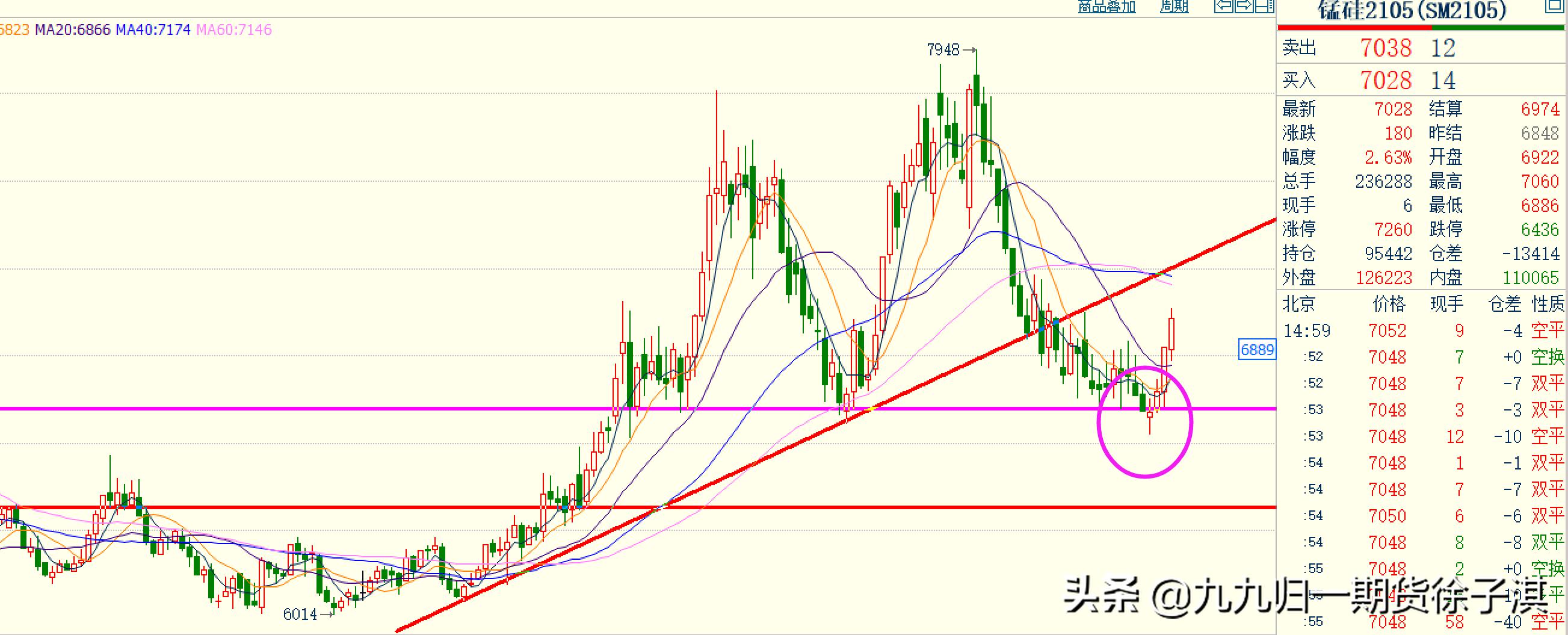Open the 商品叠加 link
1568x635 pixels.
tap(1107, 6)
